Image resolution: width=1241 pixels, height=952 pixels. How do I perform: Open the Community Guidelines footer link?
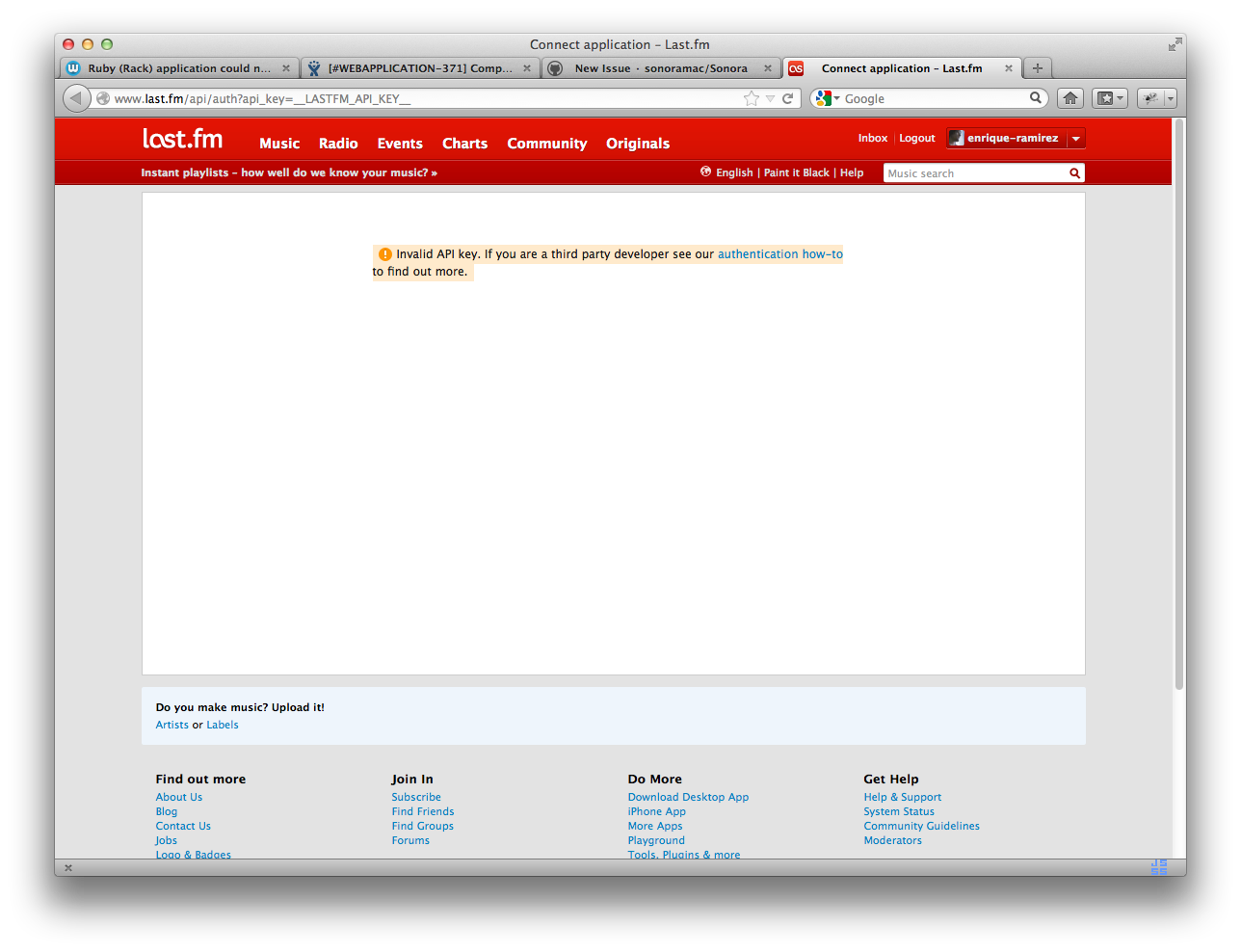pos(922,826)
